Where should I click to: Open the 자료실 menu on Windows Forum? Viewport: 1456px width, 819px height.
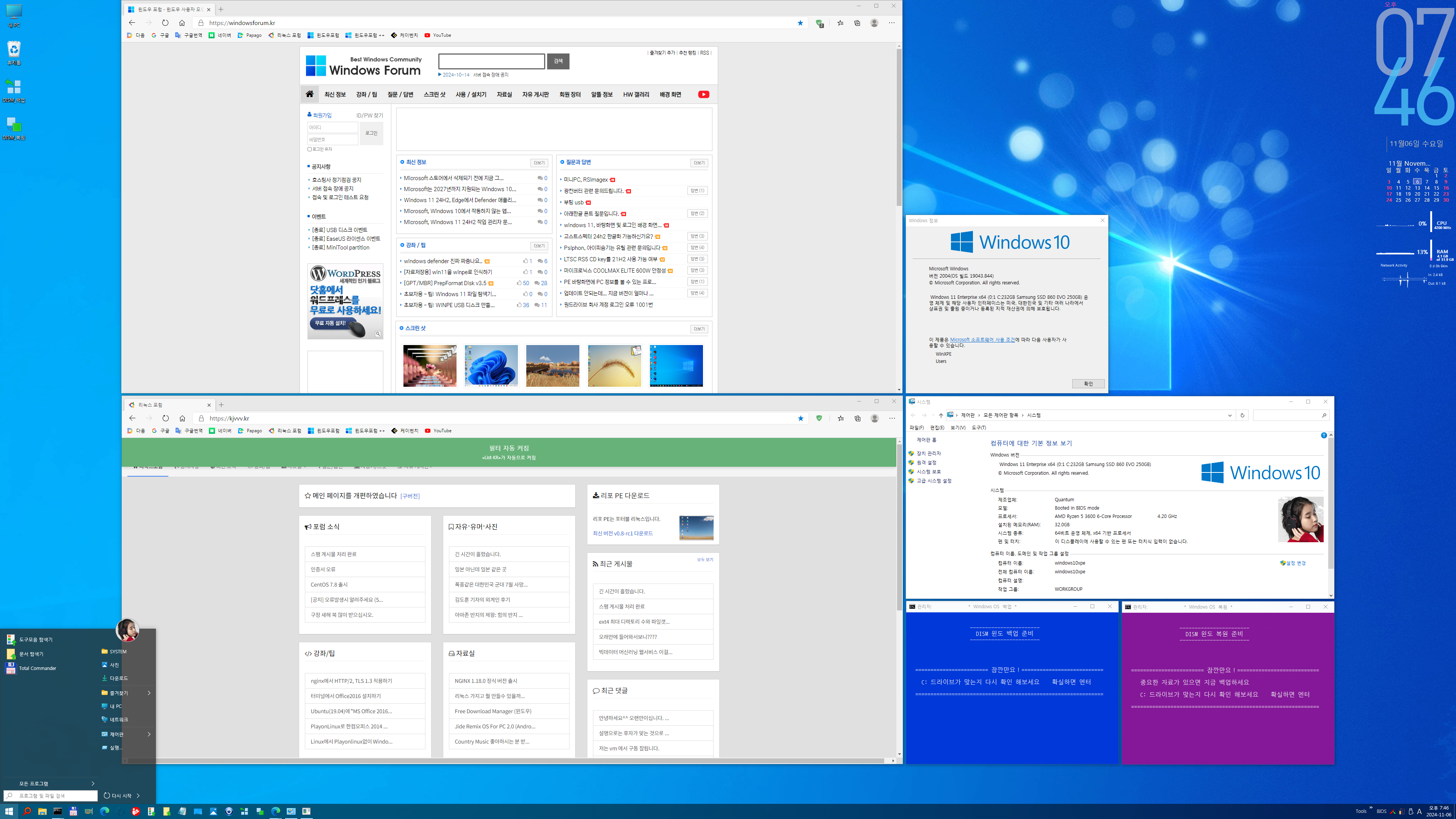(x=504, y=94)
